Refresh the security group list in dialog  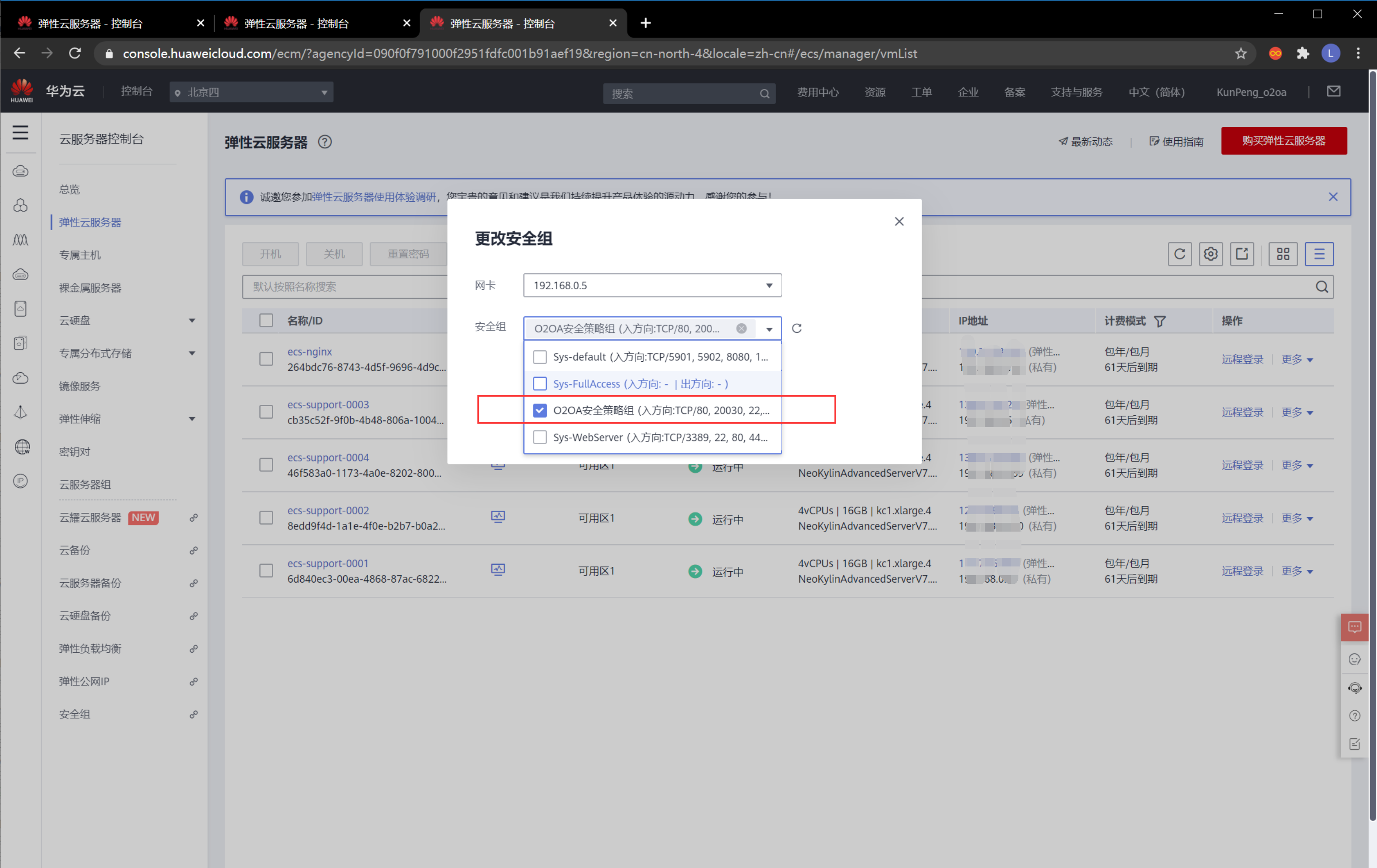coord(797,328)
